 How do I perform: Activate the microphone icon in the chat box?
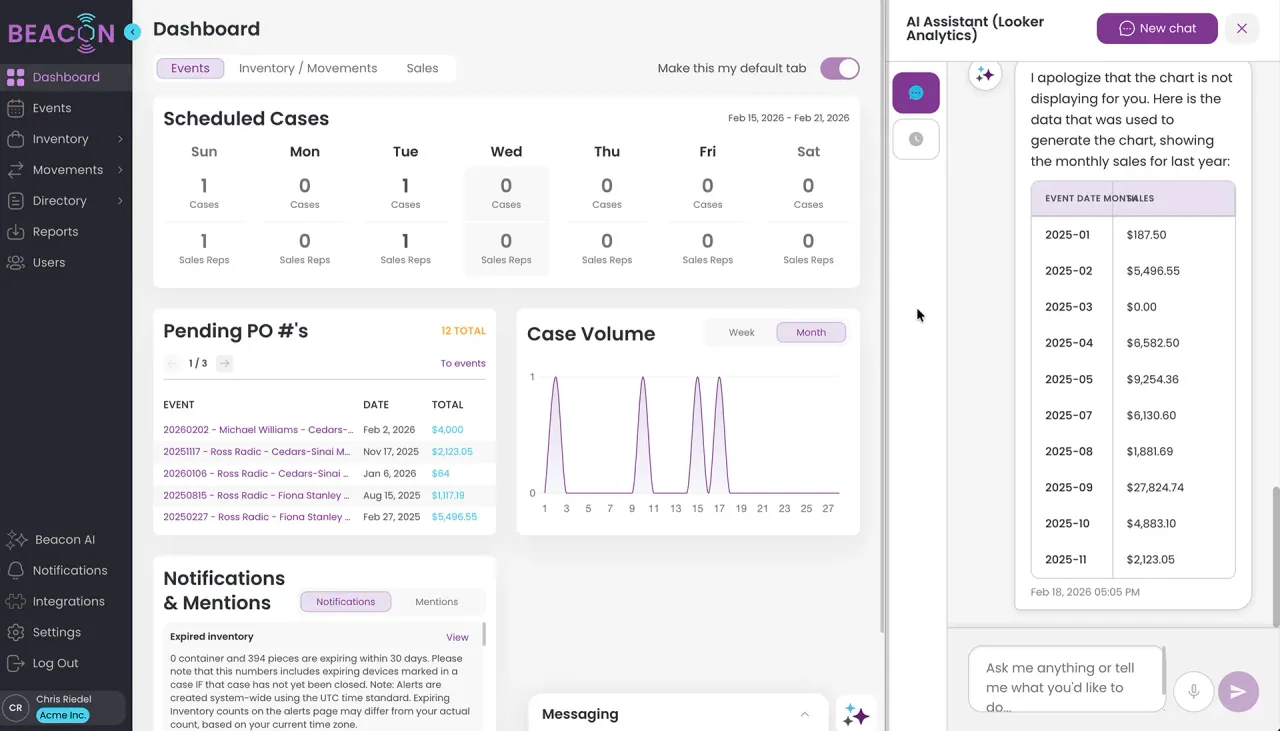click(x=1193, y=691)
